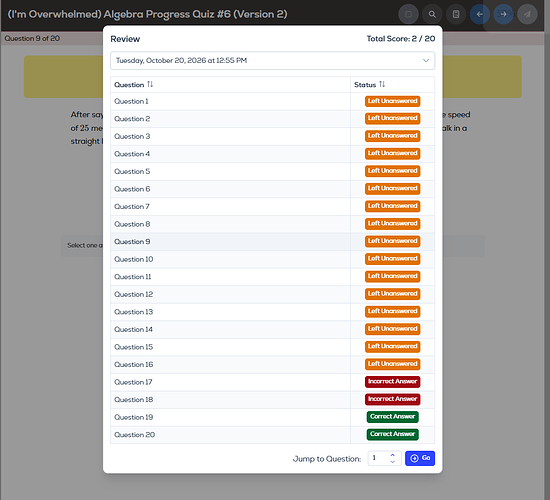Select the Question 8 row

[273, 224]
